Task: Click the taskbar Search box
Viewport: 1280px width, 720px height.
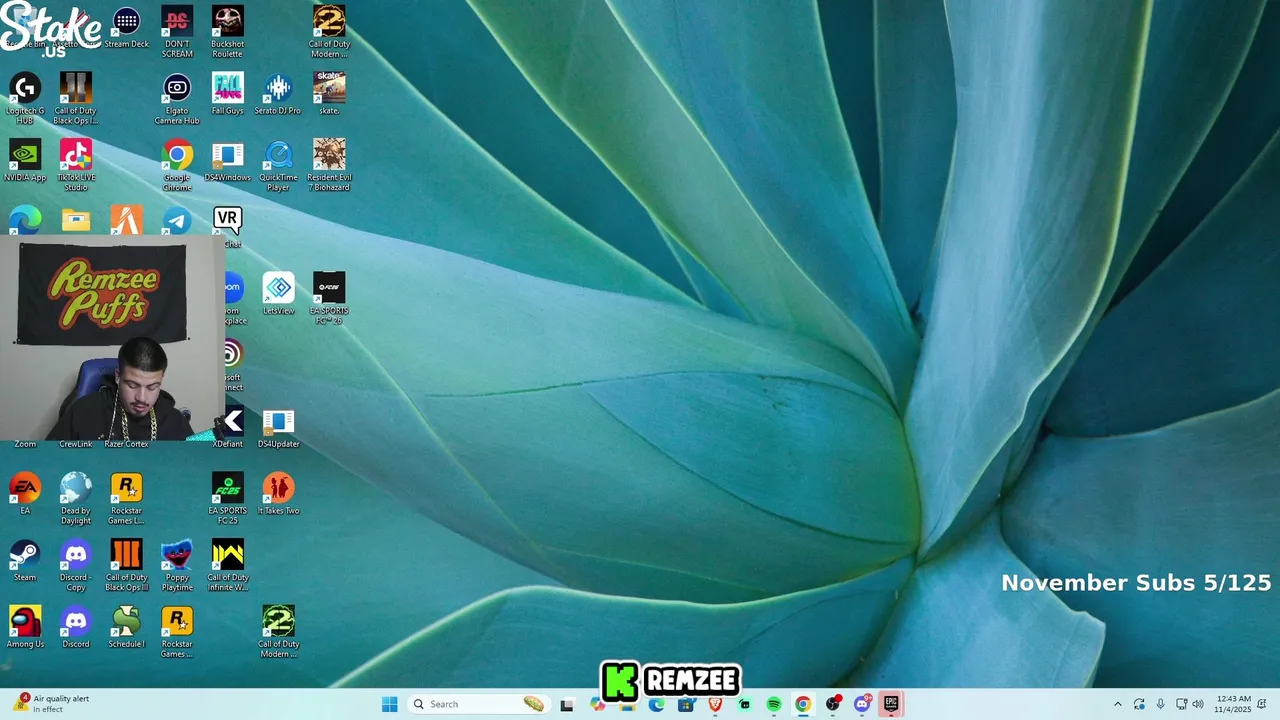Action: click(x=479, y=704)
